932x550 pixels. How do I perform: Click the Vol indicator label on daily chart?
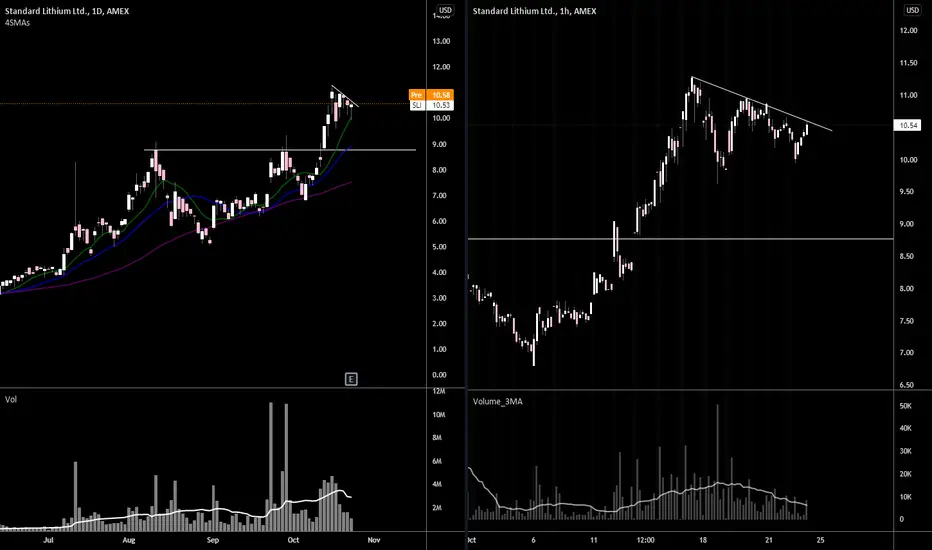coord(11,400)
